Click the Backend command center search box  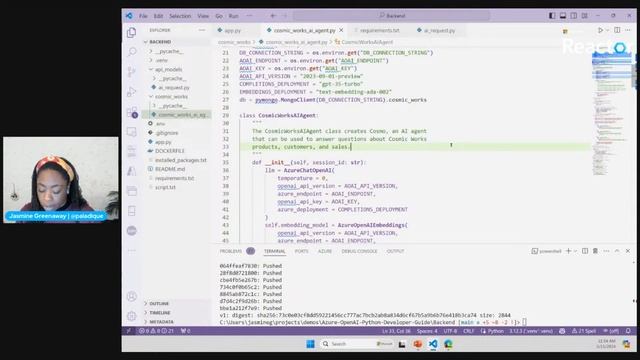coord(391,16)
